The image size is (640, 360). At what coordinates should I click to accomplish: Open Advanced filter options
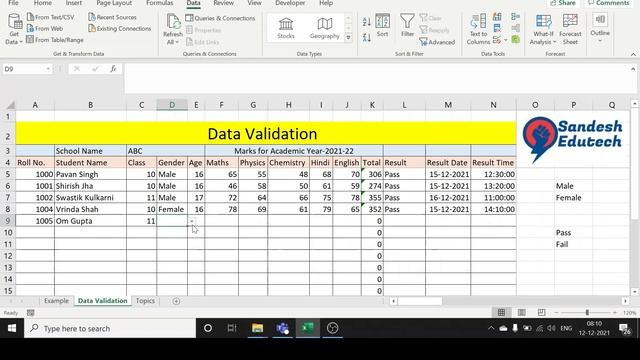[x=437, y=42]
